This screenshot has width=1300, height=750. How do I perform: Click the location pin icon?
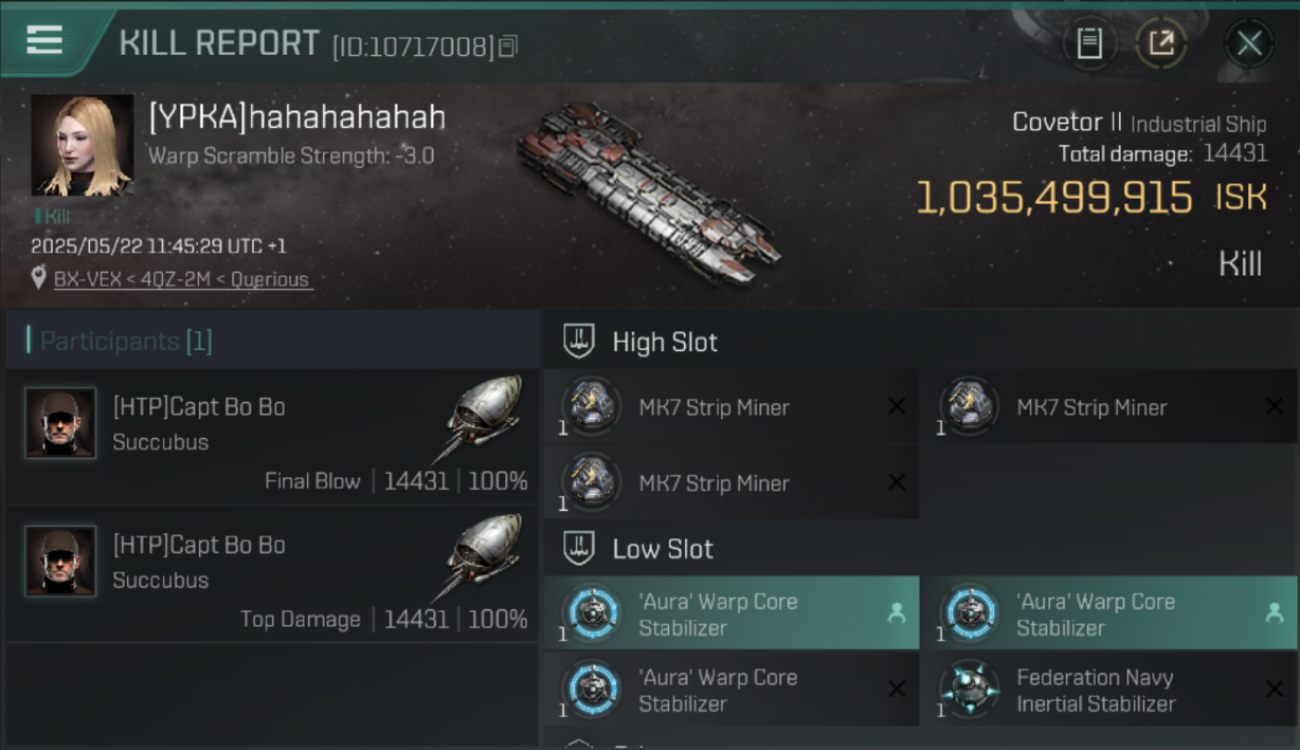(x=39, y=279)
